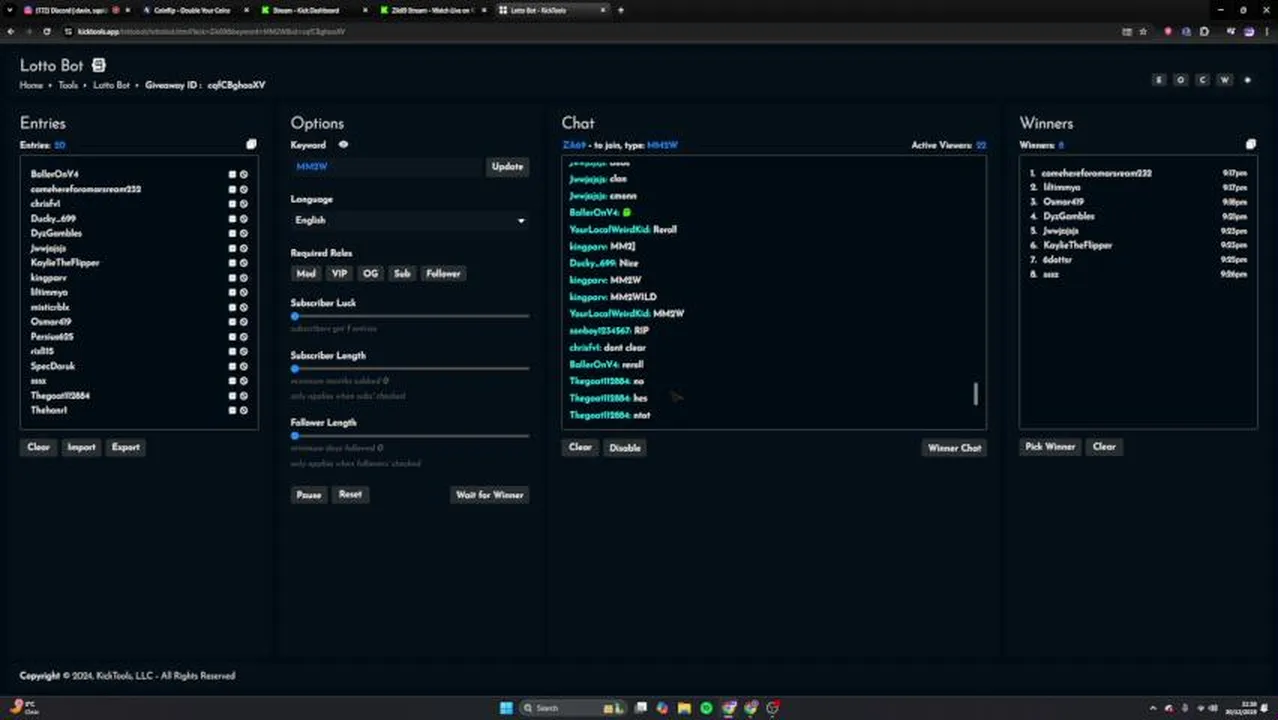Click the square icon next to Jwwjajsjs
1278x720 pixels.
(232, 248)
